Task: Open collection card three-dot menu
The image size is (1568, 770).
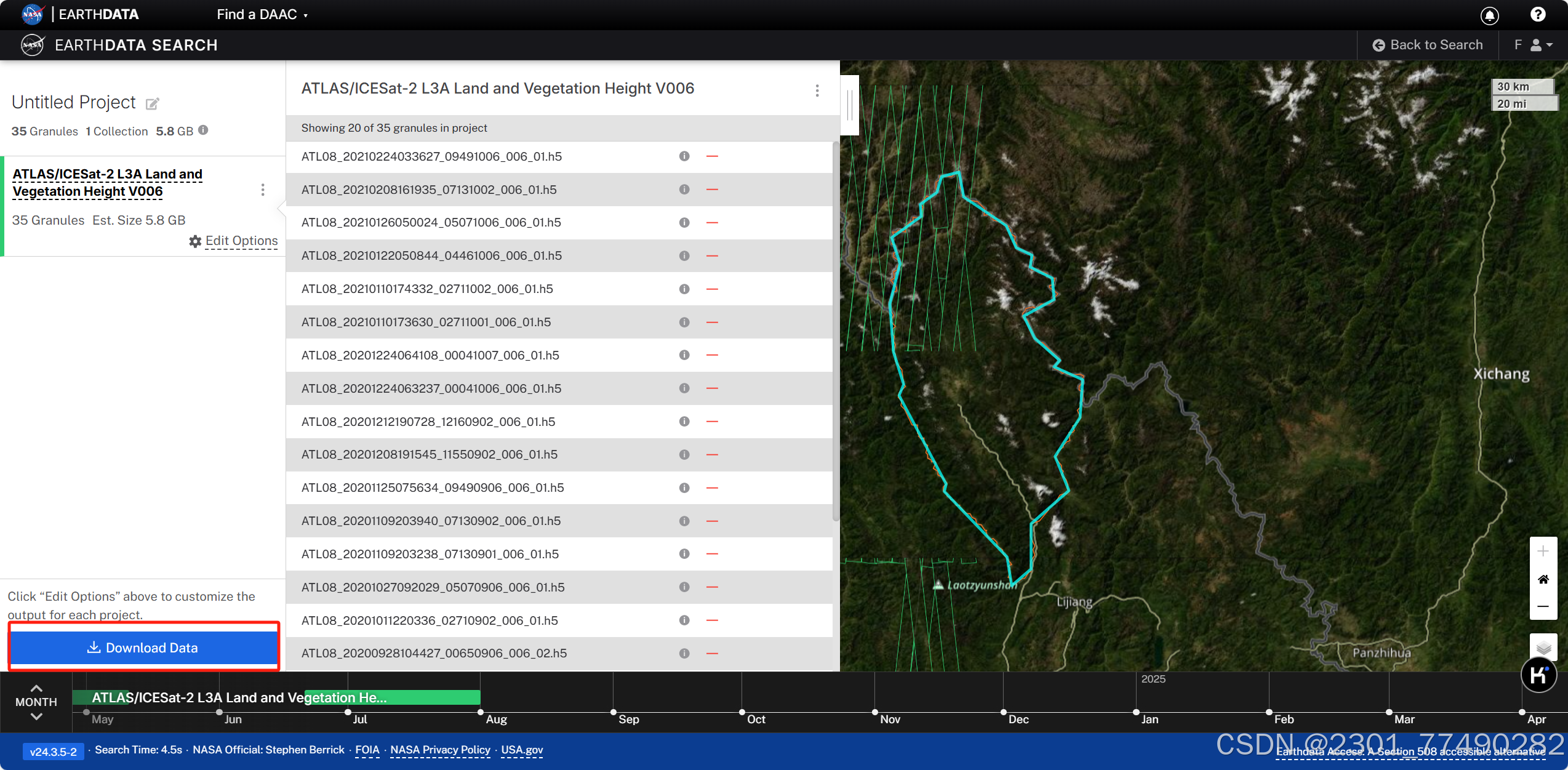Action: [x=263, y=190]
